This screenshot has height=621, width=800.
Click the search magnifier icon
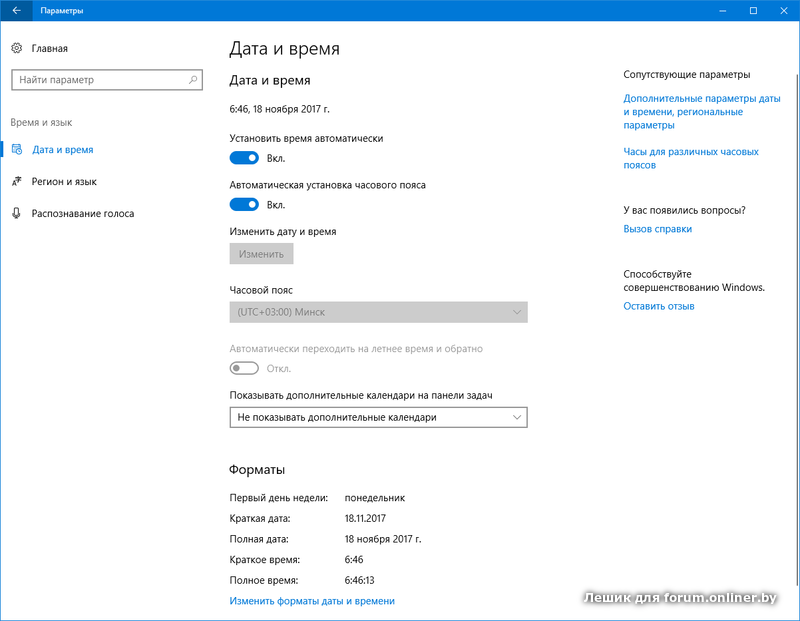coord(190,80)
